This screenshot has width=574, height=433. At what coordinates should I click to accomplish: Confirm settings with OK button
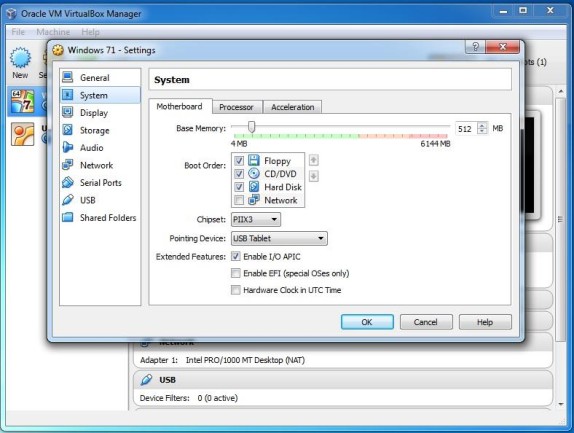367,322
